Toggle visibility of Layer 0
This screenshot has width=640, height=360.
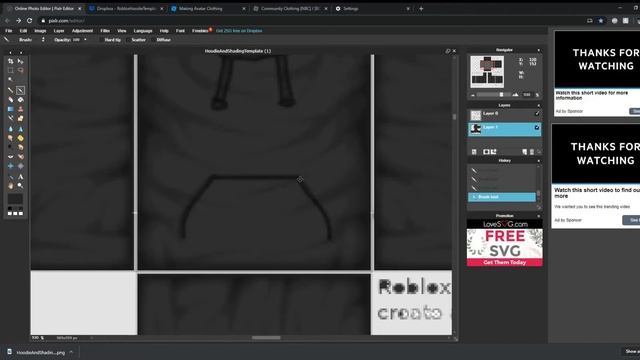pos(537,113)
